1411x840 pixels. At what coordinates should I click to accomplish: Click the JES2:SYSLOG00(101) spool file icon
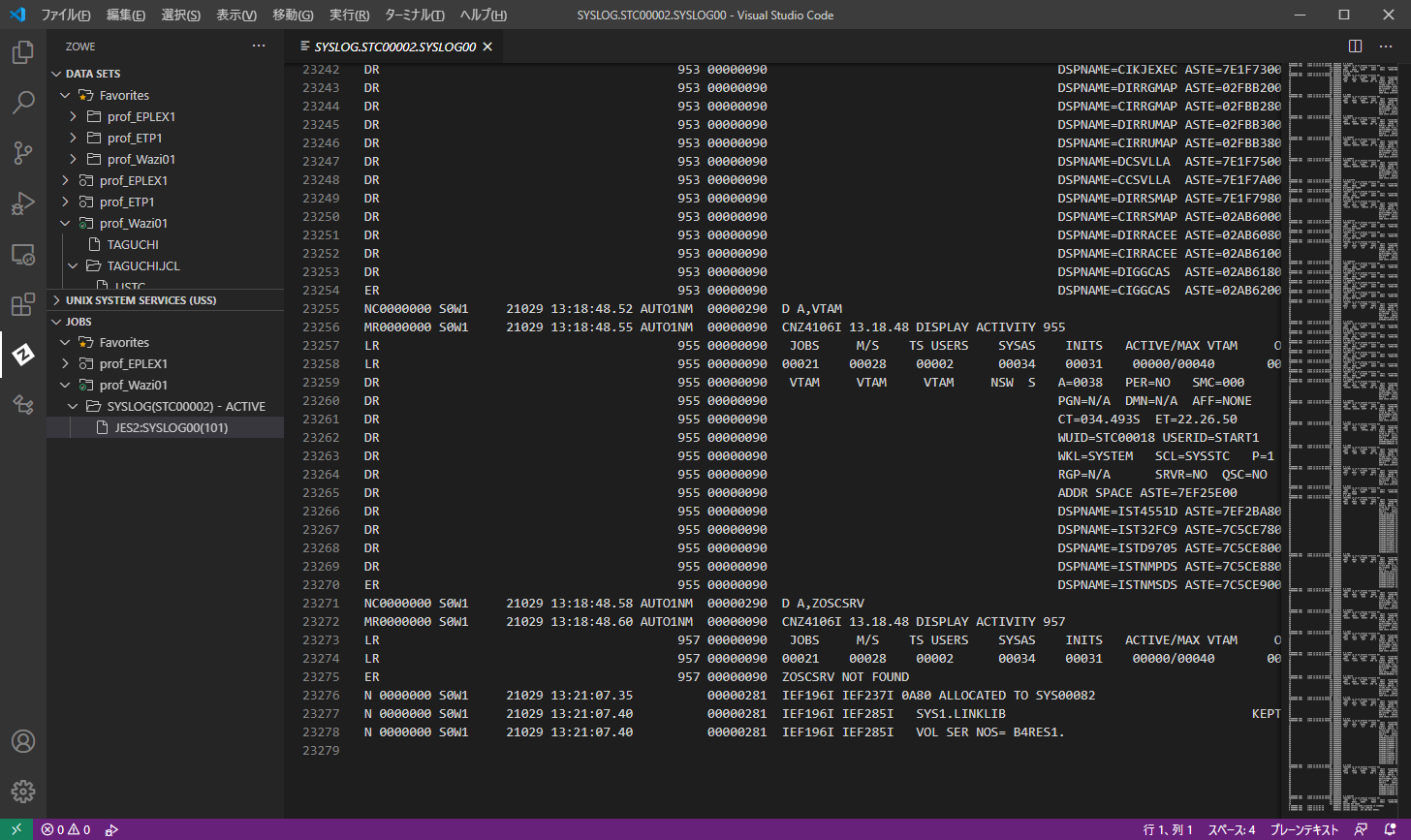(104, 427)
